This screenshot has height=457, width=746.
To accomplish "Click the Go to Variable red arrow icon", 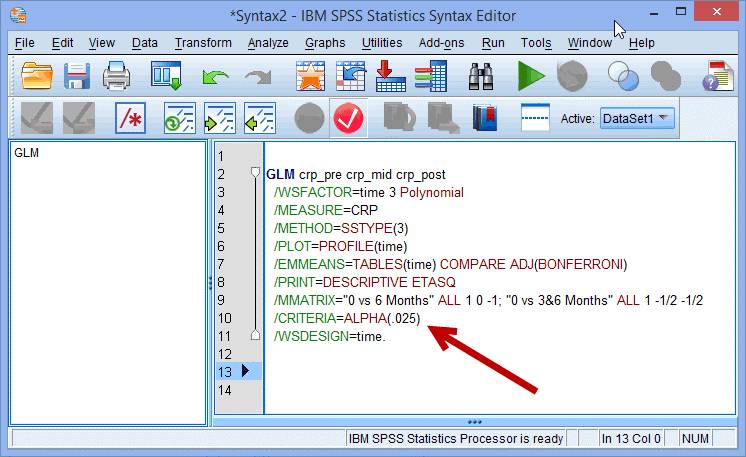I will tap(390, 76).
